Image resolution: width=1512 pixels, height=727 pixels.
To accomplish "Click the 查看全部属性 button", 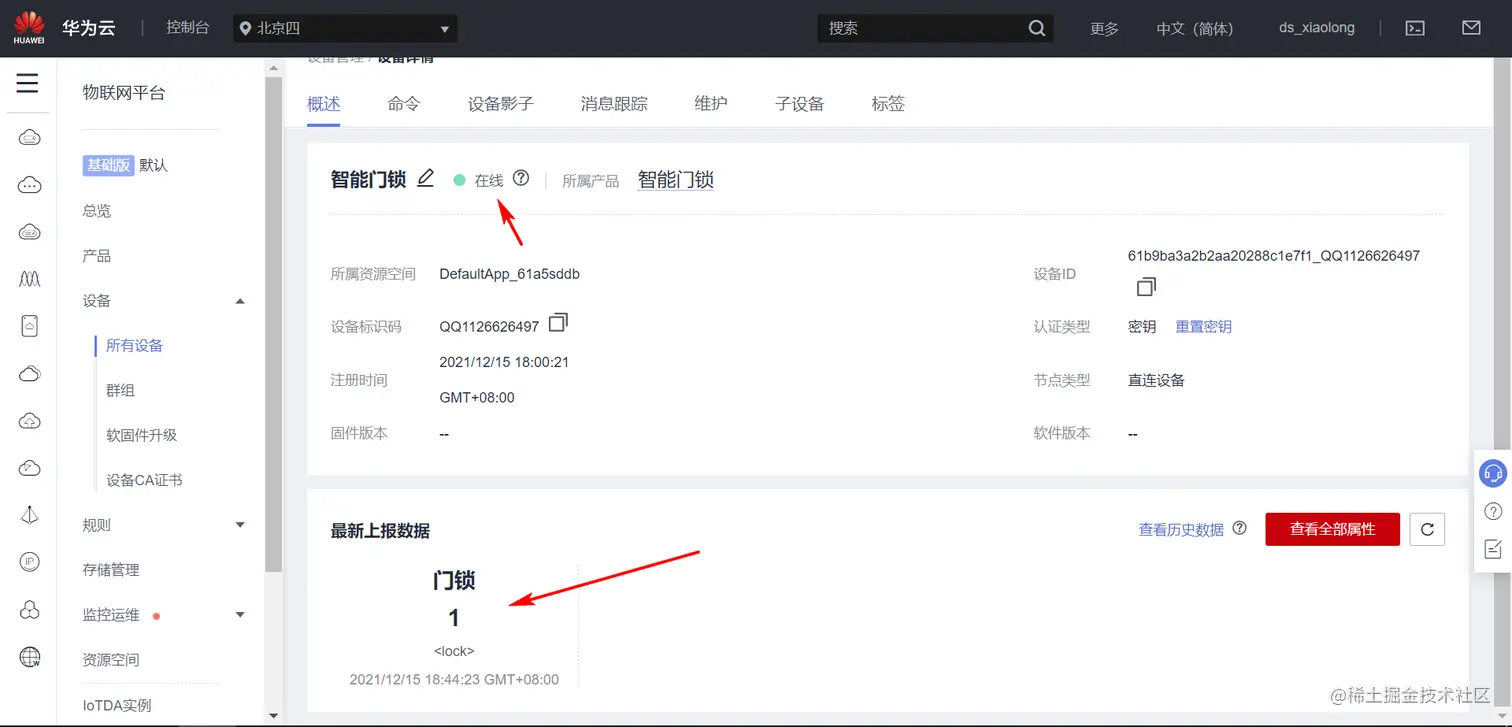I will 1332,529.
